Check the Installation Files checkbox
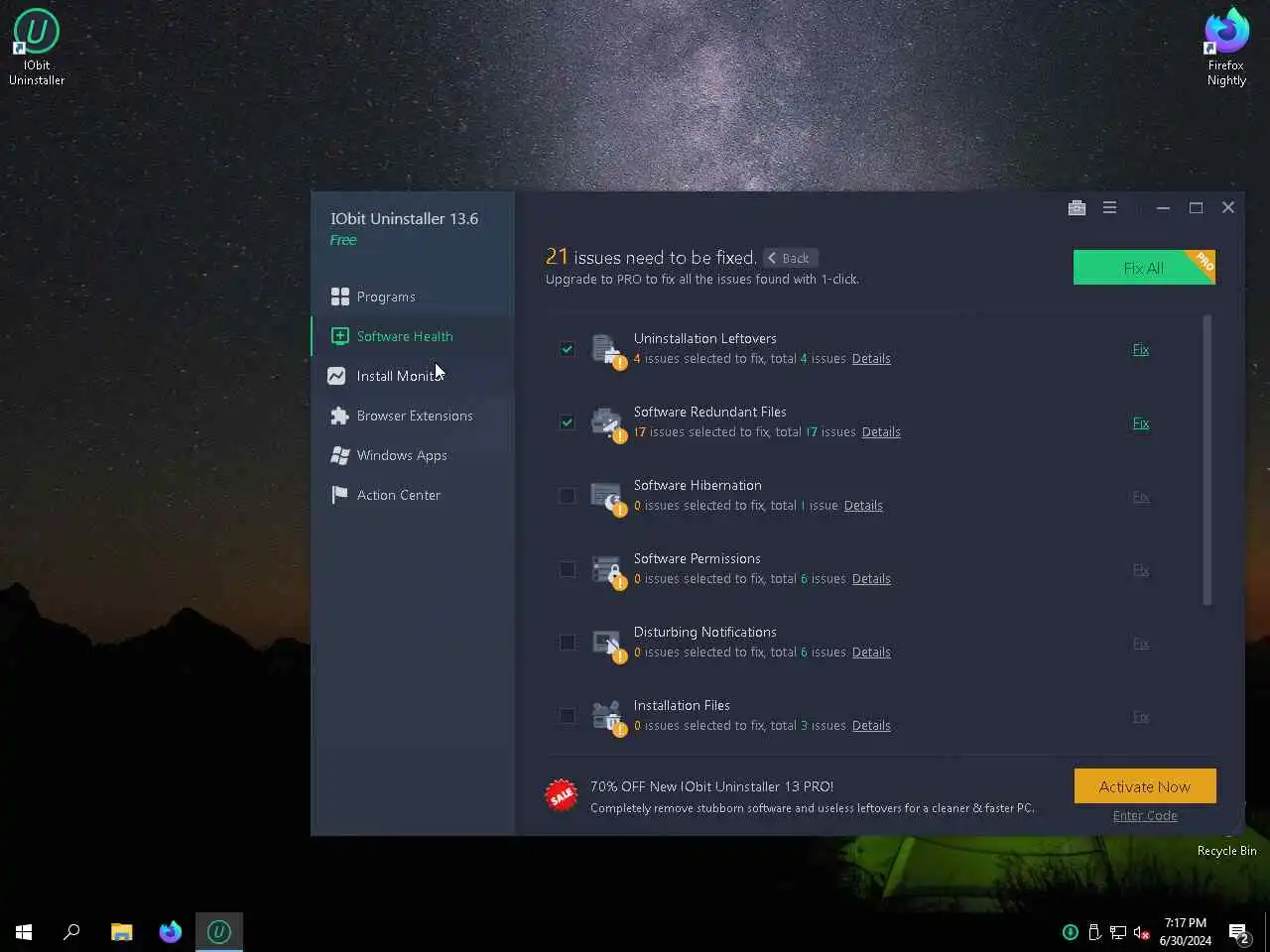This screenshot has height=952, width=1270. pos(567,716)
